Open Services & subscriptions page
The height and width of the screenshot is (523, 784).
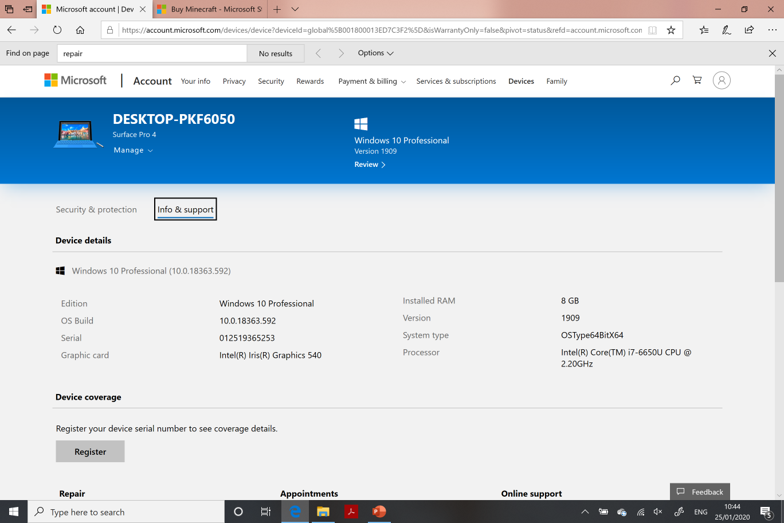click(456, 81)
